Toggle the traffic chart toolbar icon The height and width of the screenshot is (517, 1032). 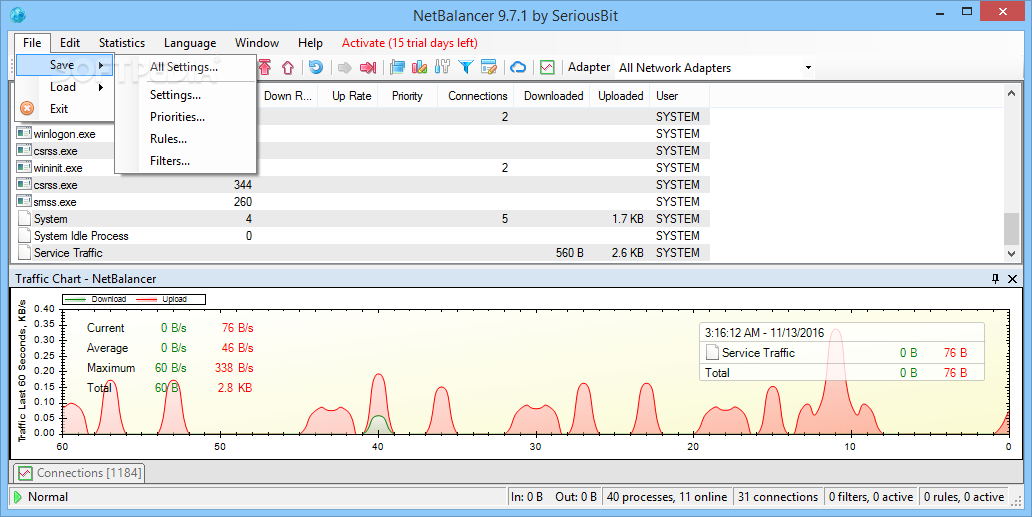click(x=547, y=67)
